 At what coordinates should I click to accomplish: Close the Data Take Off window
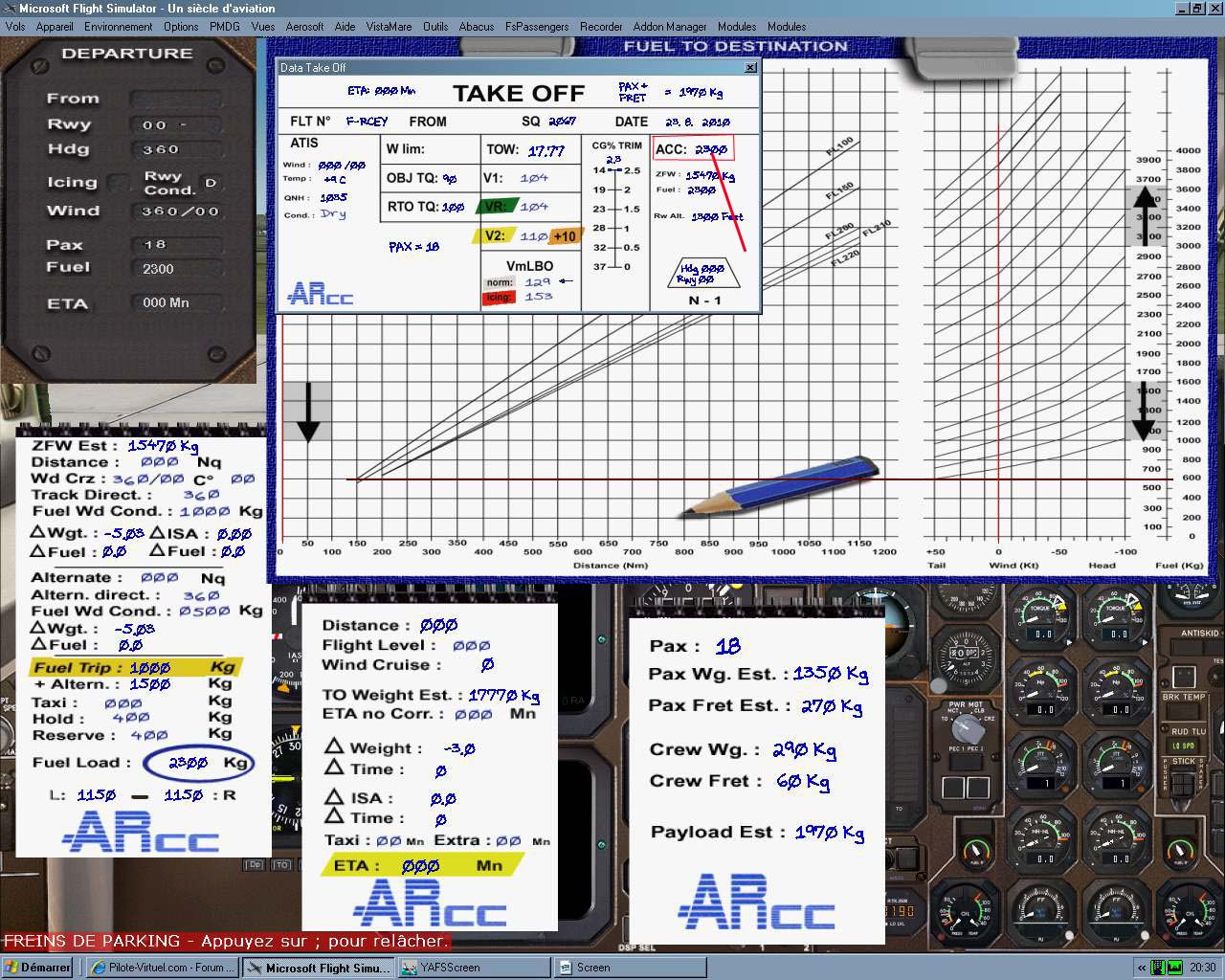[750, 68]
